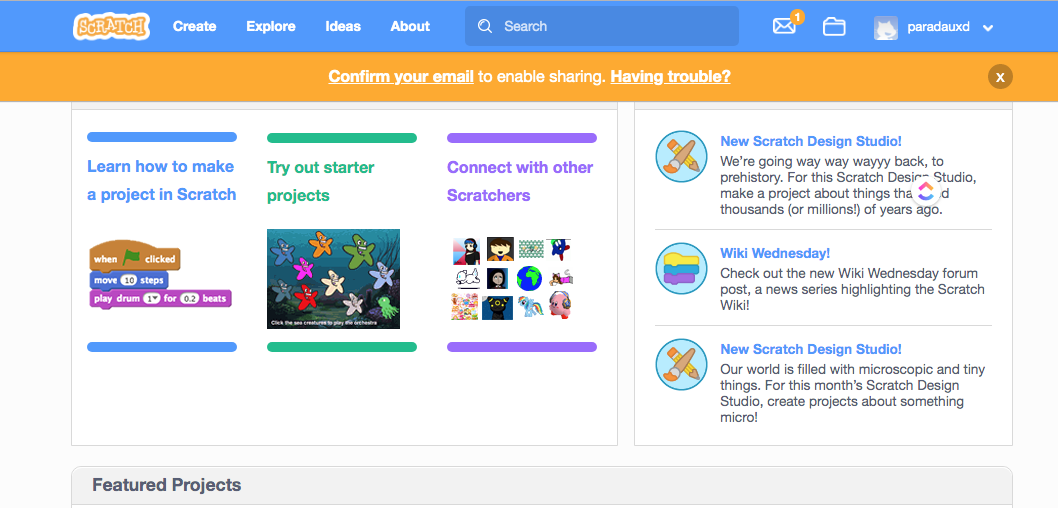
Task: Click the paradauxd profile avatar
Action: (x=886, y=28)
